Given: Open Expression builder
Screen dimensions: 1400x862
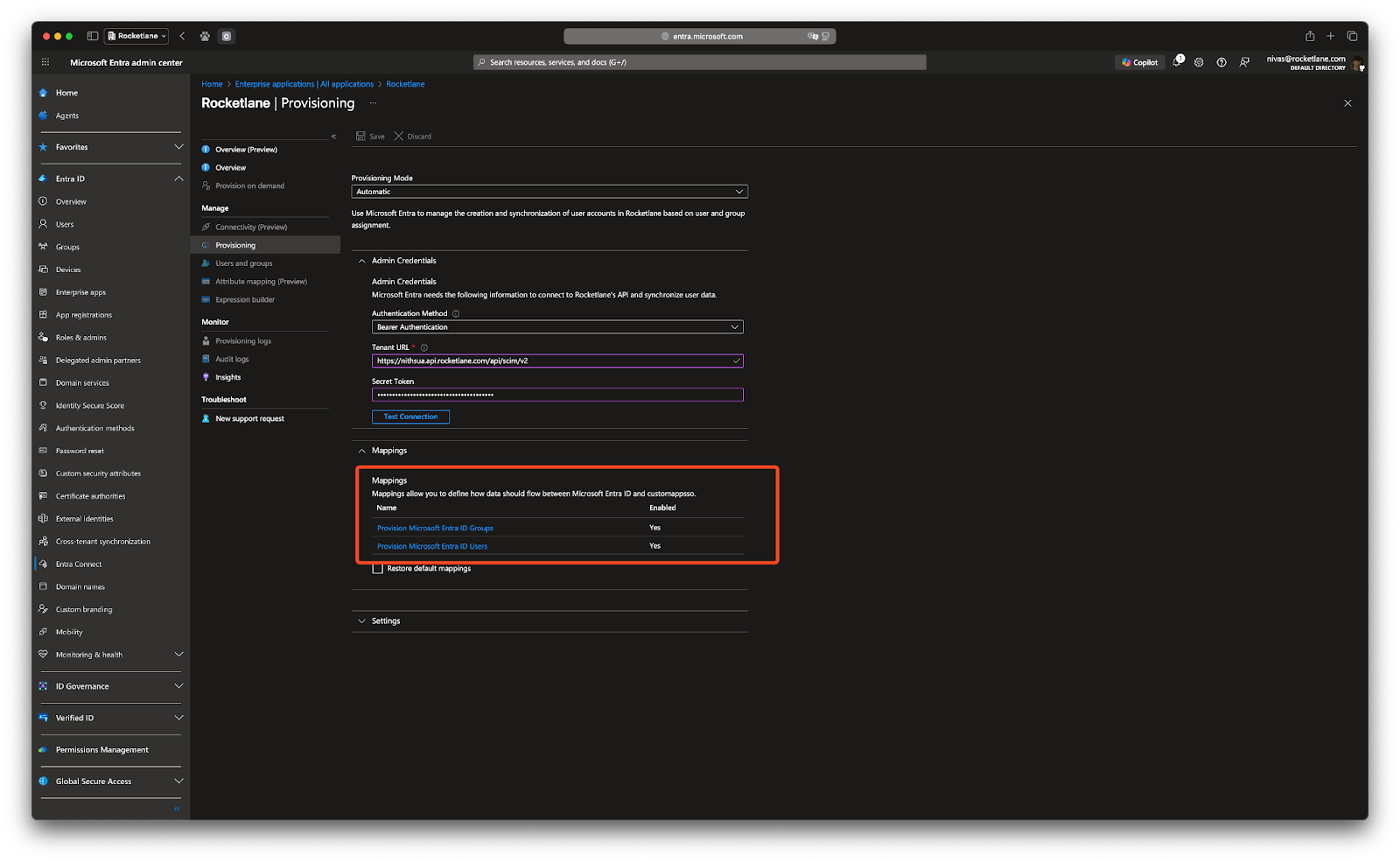Looking at the screenshot, I should tap(245, 300).
